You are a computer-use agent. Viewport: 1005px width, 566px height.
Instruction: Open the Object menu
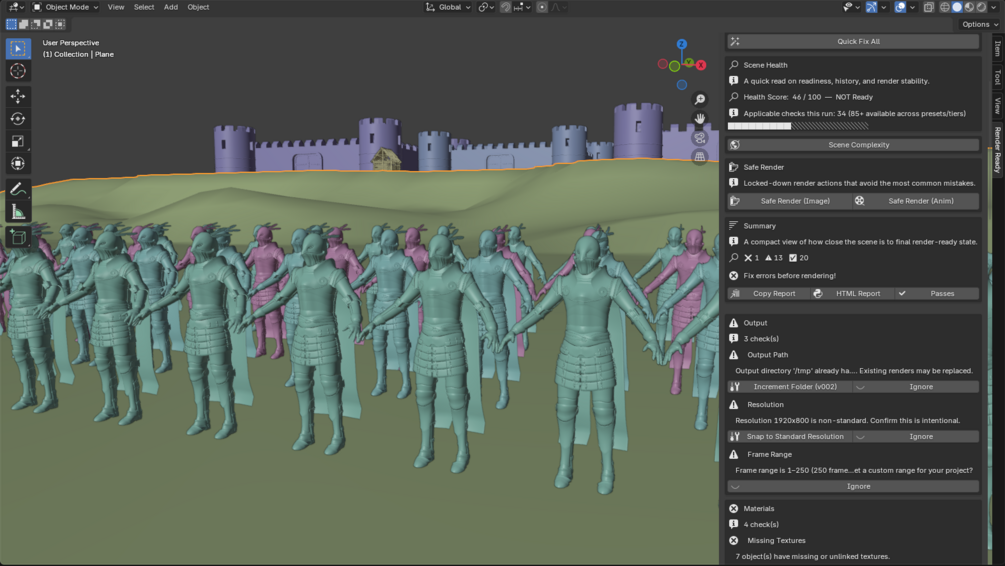coord(198,7)
